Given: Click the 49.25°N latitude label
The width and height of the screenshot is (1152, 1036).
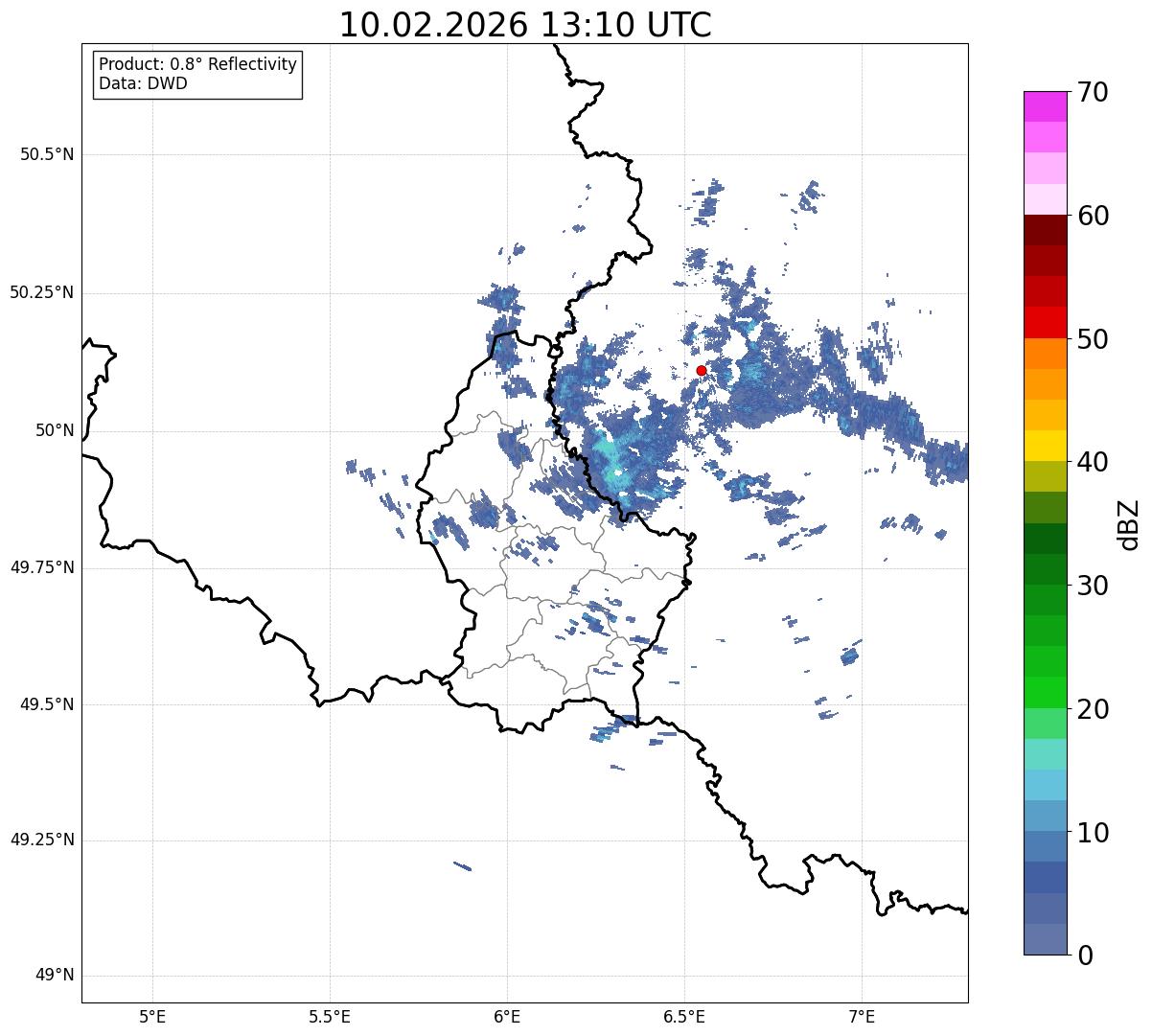Looking at the screenshot, I should [41, 840].
